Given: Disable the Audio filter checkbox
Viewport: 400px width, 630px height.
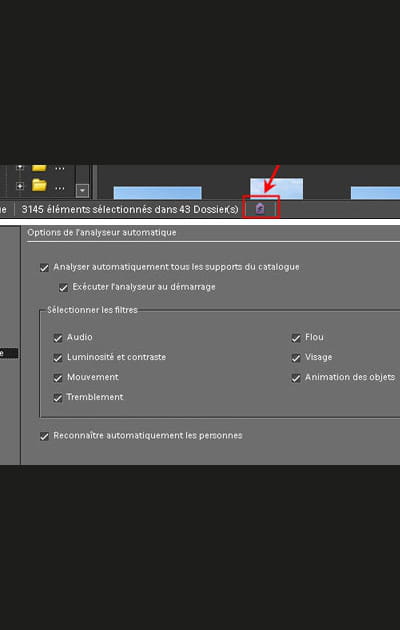Looking at the screenshot, I should [58, 338].
